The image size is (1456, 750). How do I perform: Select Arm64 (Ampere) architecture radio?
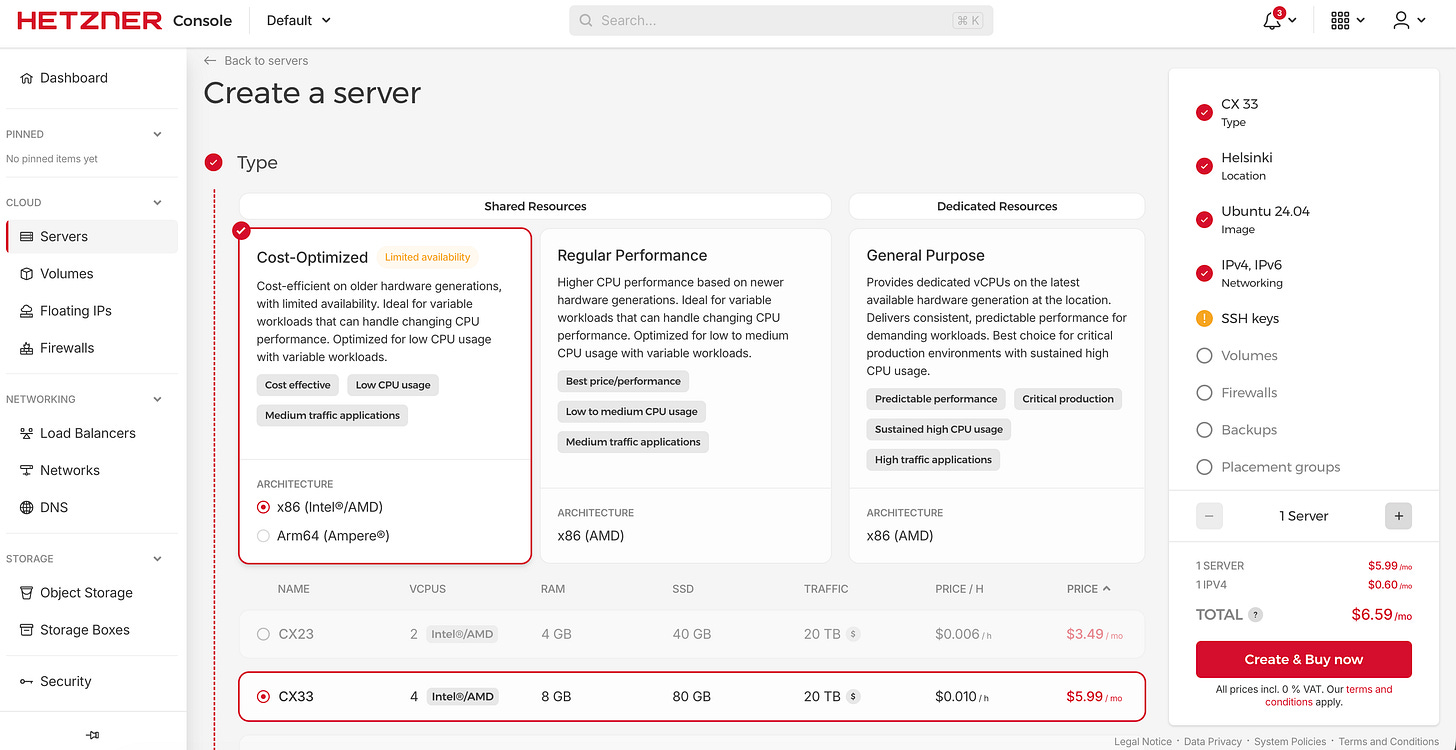click(263, 536)
